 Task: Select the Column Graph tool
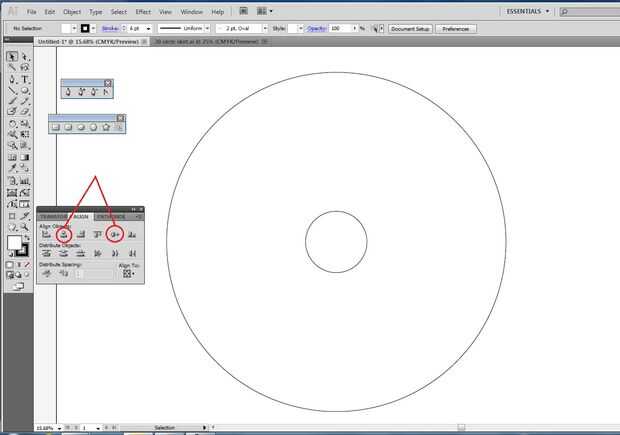(x=25, y=181)
